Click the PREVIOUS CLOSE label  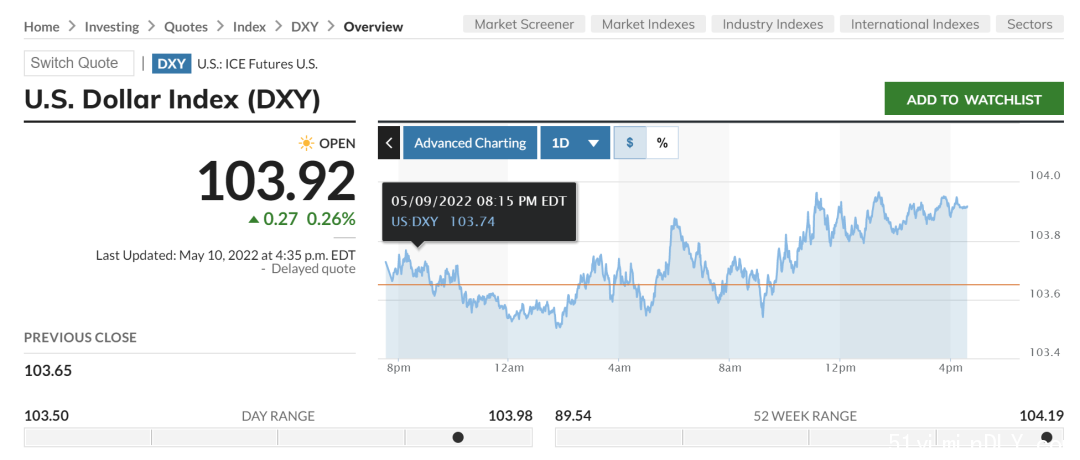point(81,337)
